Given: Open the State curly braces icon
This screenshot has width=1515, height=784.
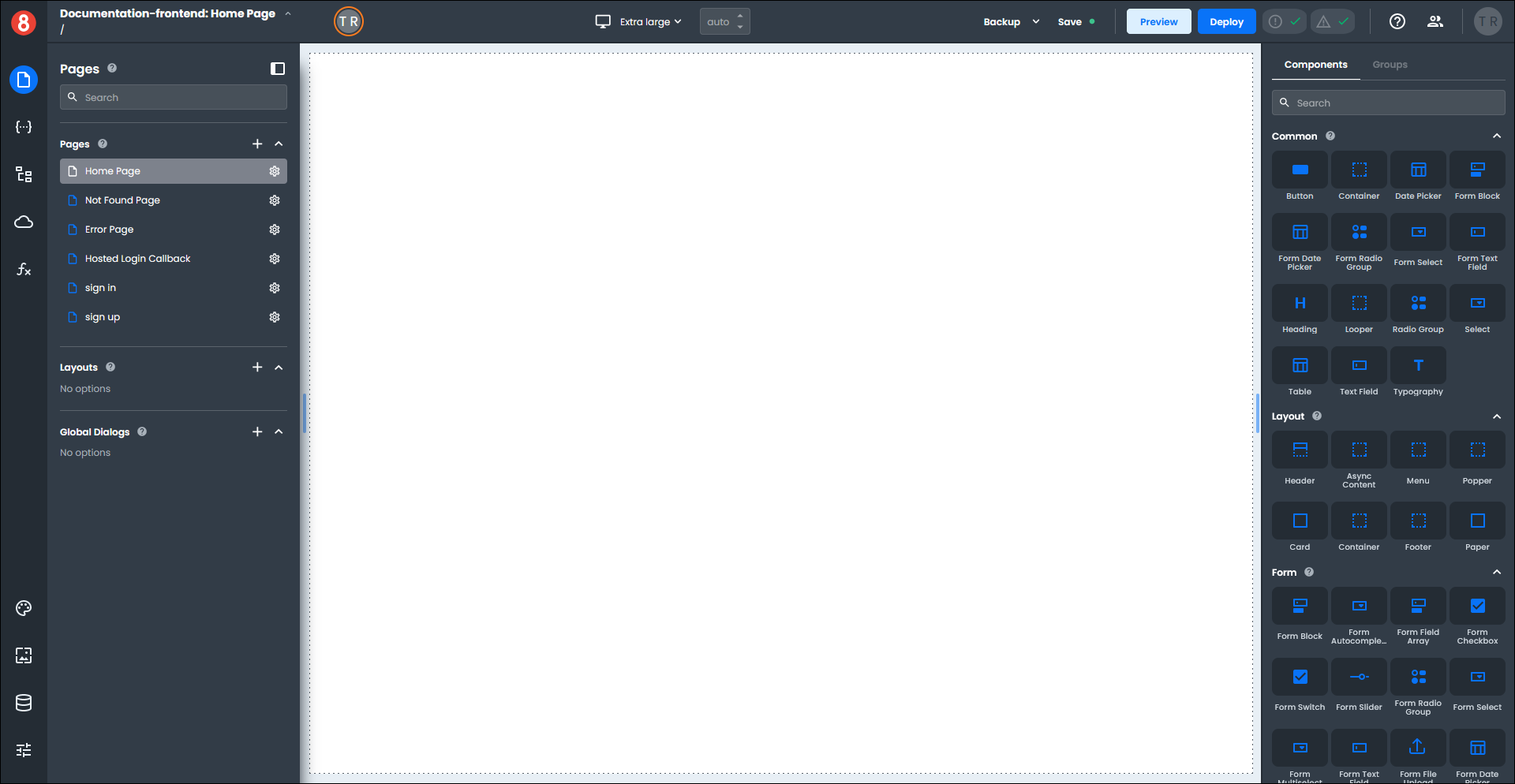Looking at the screenshot, I should point(24,127).
